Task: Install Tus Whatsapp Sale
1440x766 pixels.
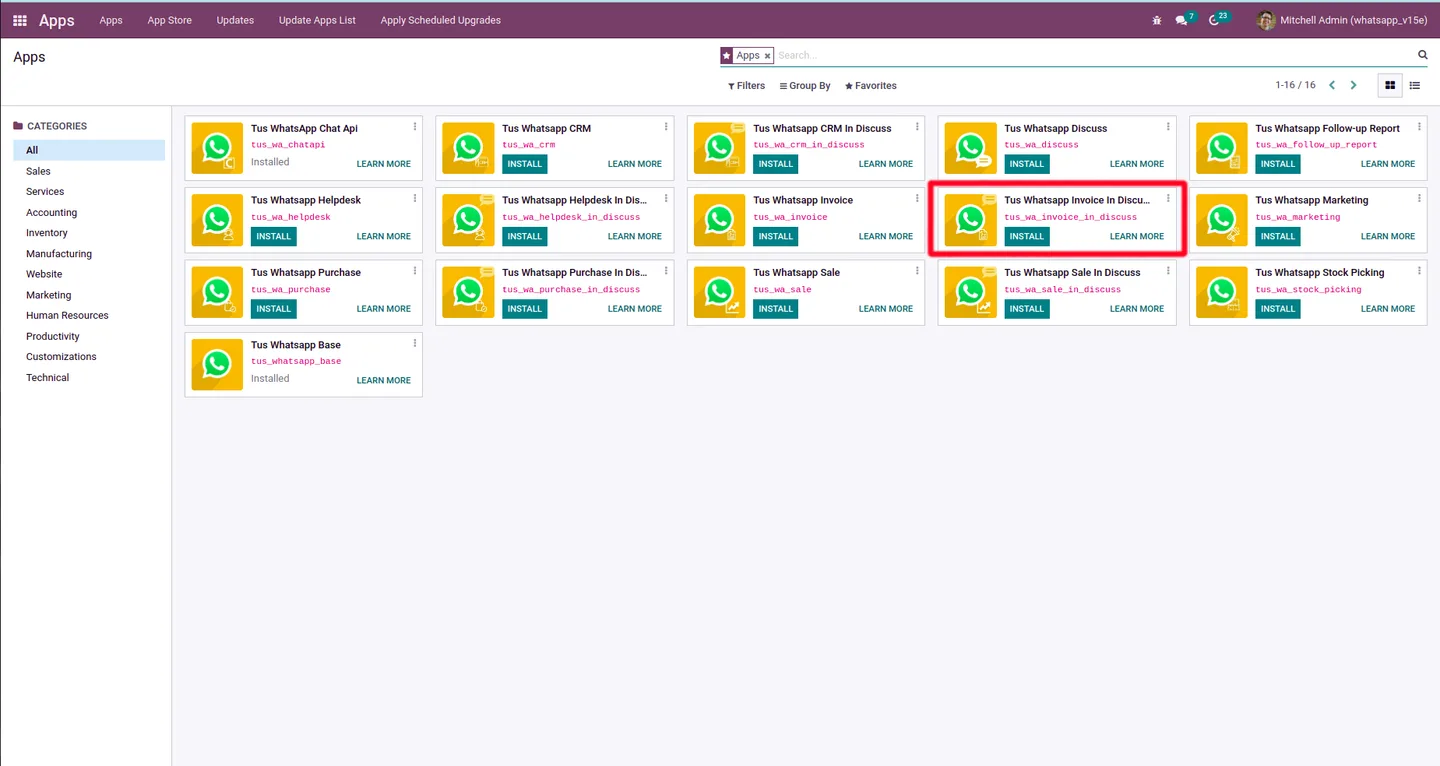Action: (776, 308)
